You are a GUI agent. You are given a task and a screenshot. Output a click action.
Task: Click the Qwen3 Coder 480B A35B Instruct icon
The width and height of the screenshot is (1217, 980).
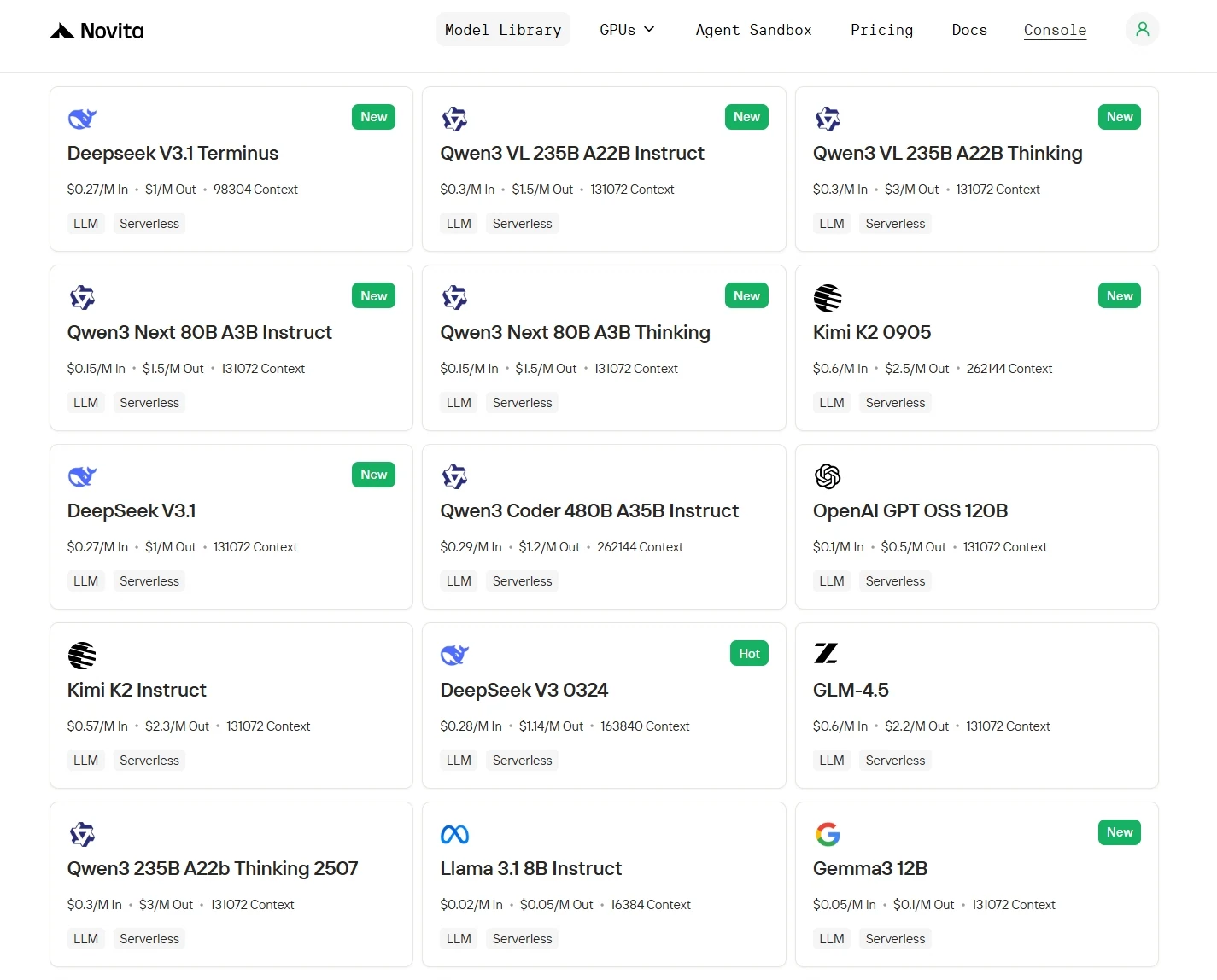454,476
